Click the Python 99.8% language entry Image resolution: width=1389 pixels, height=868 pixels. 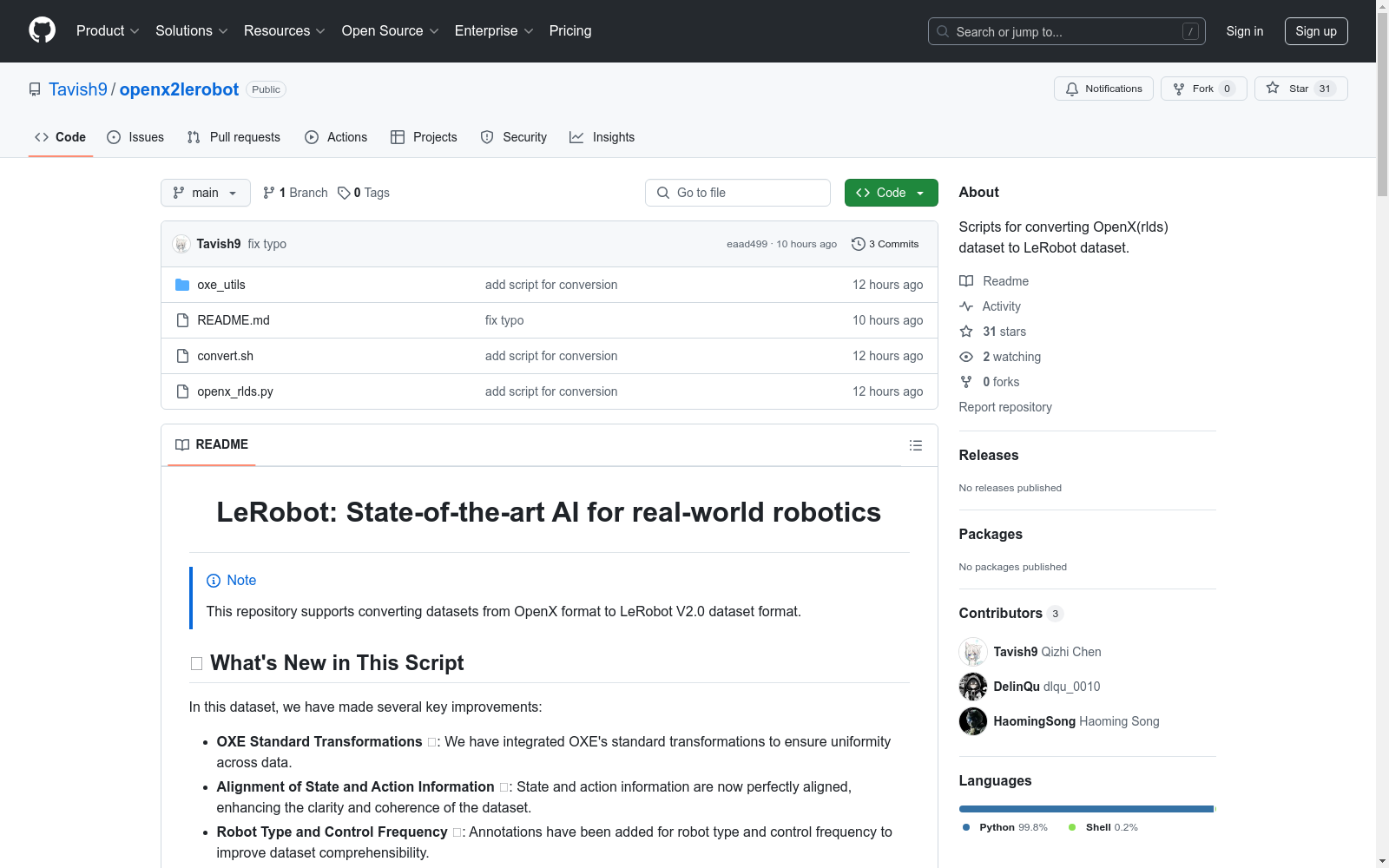pyautogui.click(x=1005, y=827)
